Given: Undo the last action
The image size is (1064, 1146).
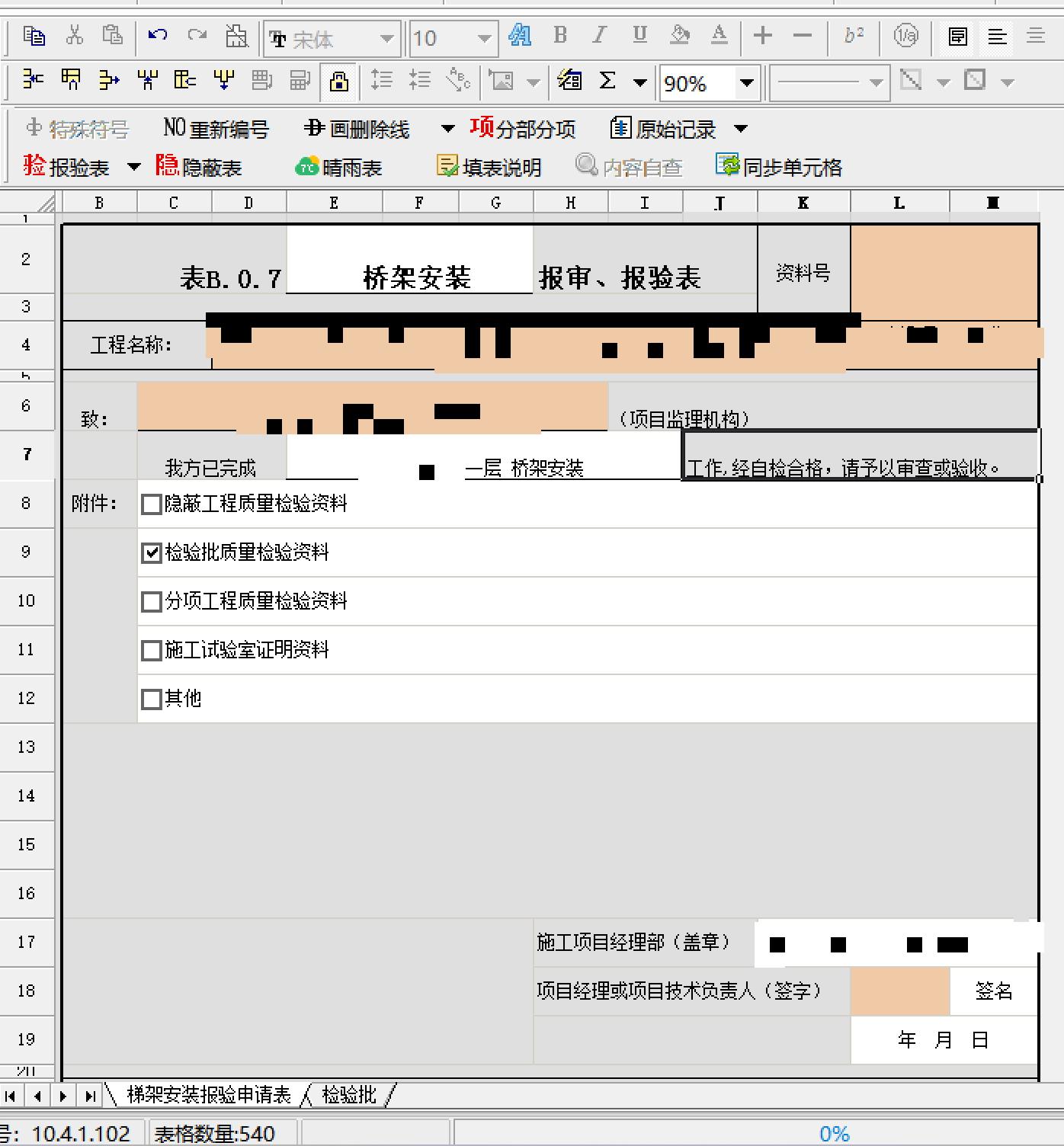Looking at the screenshot, I should coord(158,35).
